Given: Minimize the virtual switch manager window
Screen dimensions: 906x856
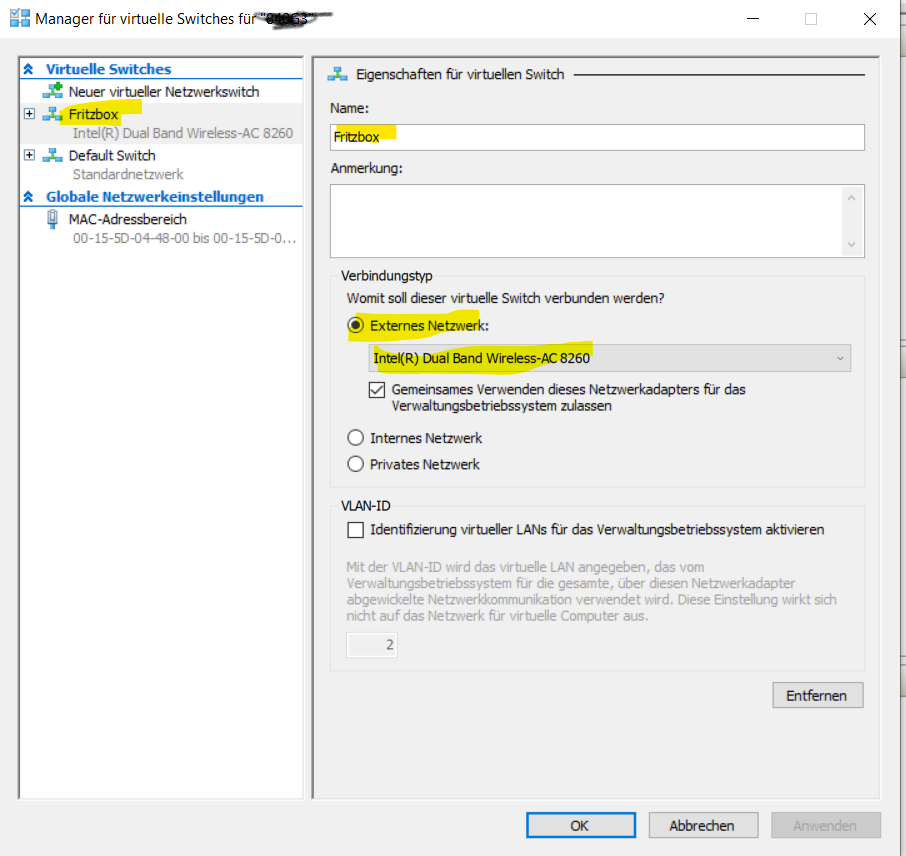Looking at the screenshot, I should [x=753, y=18].
